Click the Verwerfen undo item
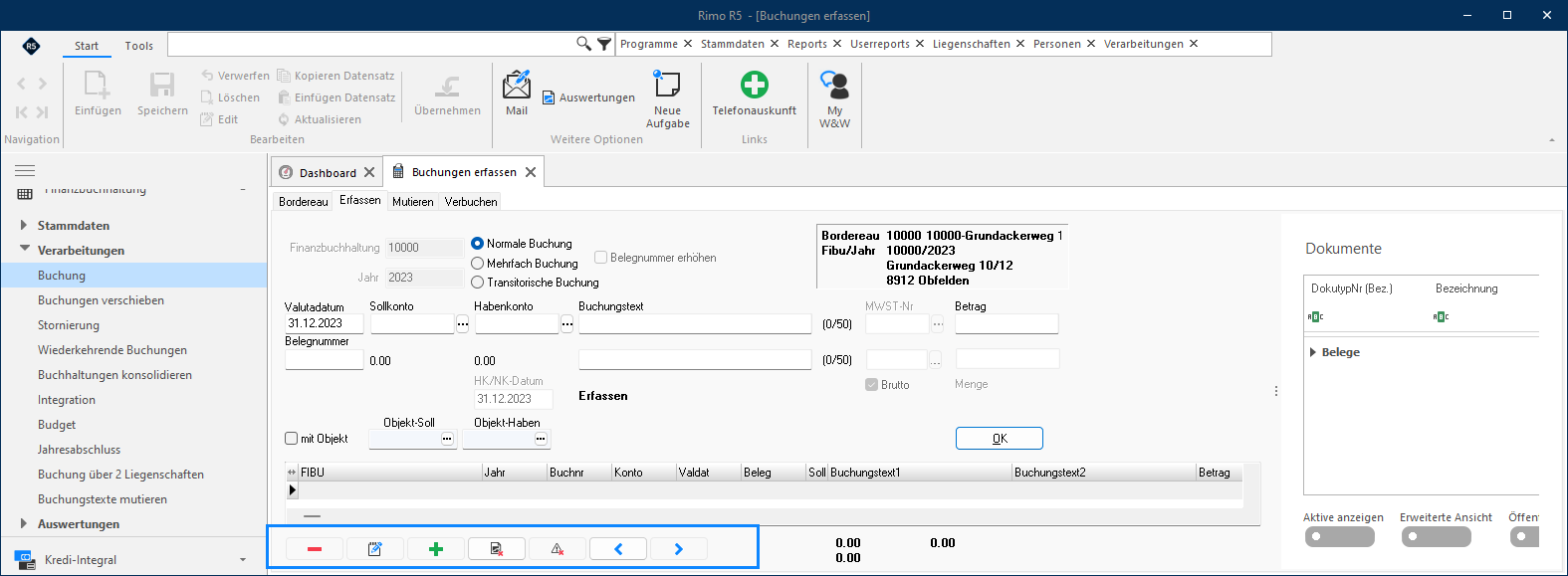The width and height of the screenshot is (1568, 576). 235,76
